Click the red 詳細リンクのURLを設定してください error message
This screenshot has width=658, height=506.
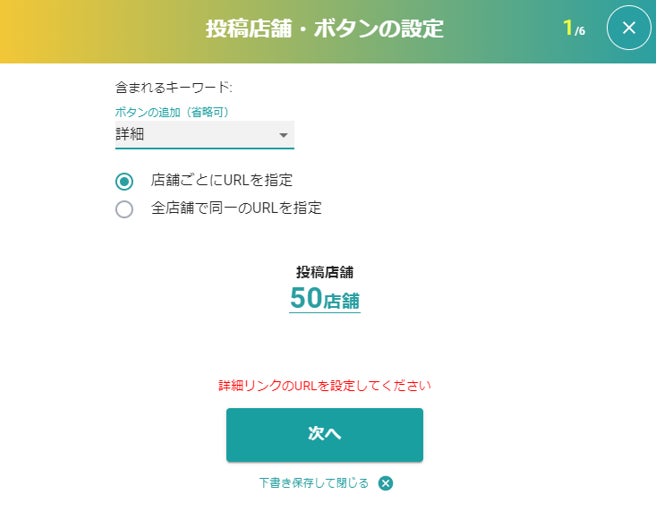click(325, 385)
